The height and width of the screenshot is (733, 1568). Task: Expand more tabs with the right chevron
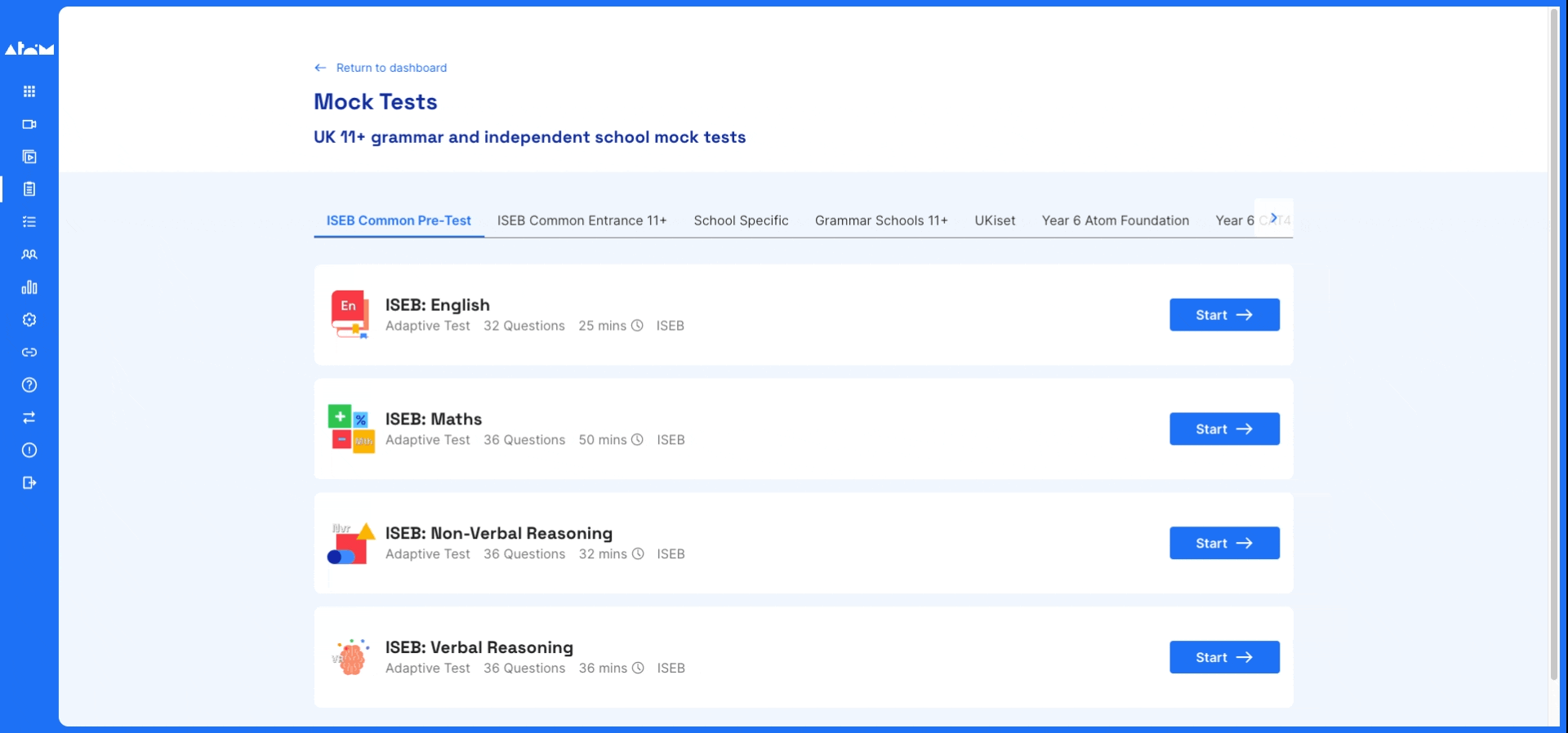(x=1273, y=218)
